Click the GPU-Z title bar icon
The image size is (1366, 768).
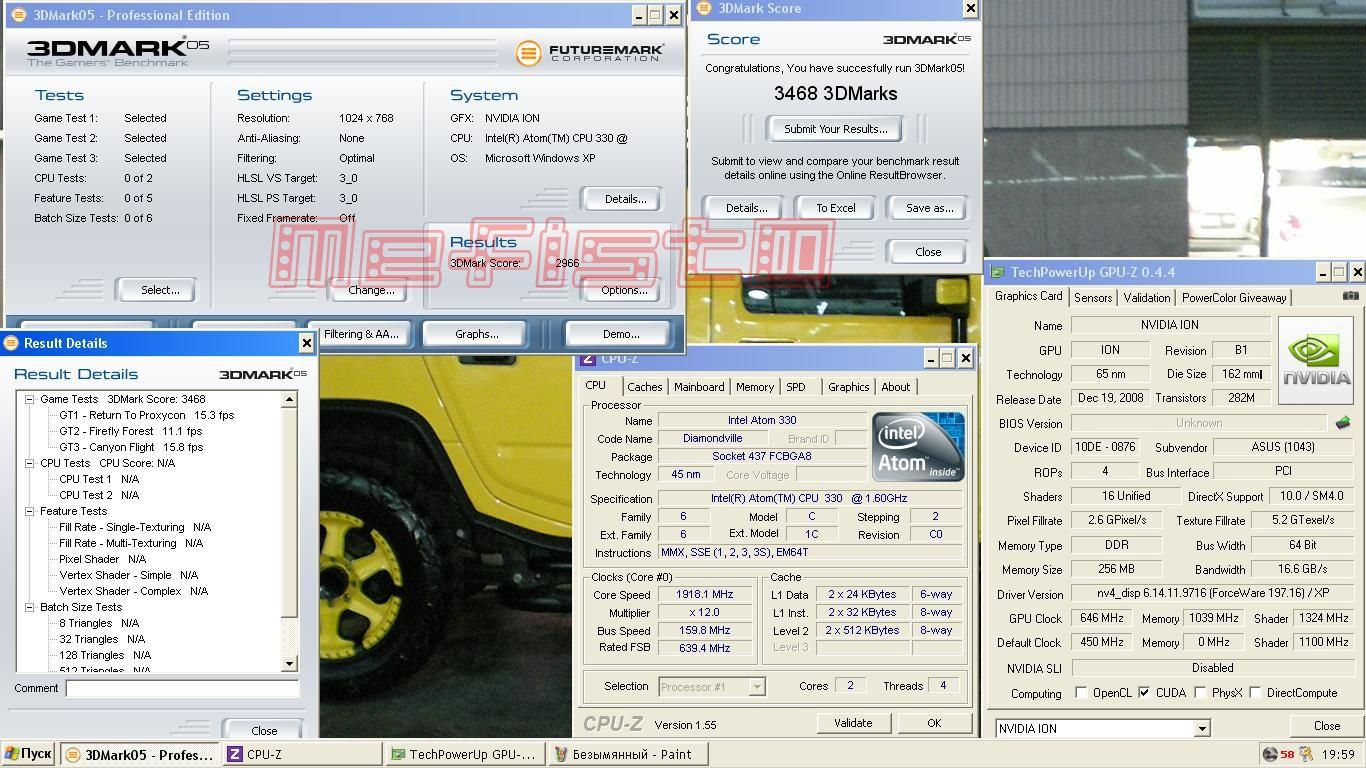tap(997, 272)
